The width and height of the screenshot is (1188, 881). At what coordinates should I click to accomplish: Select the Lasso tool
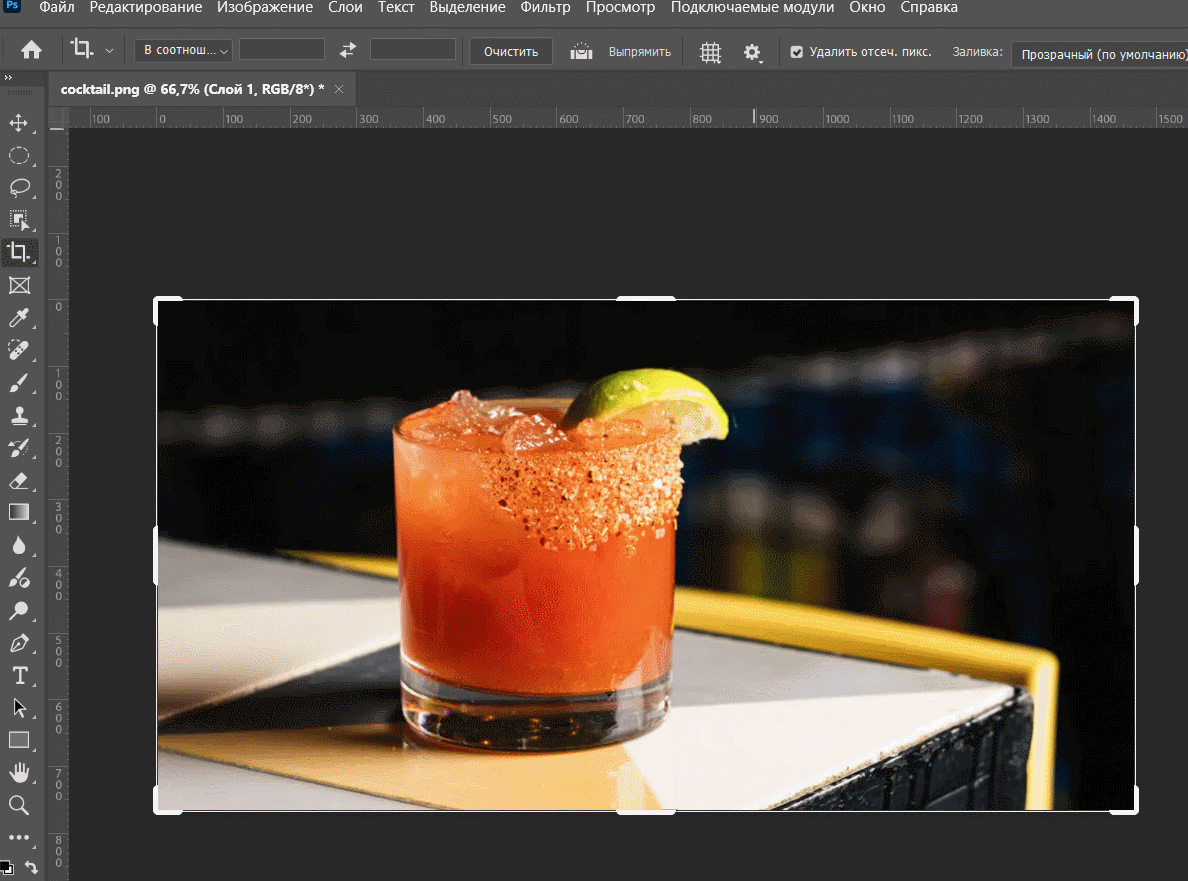(x=18, y=187)
